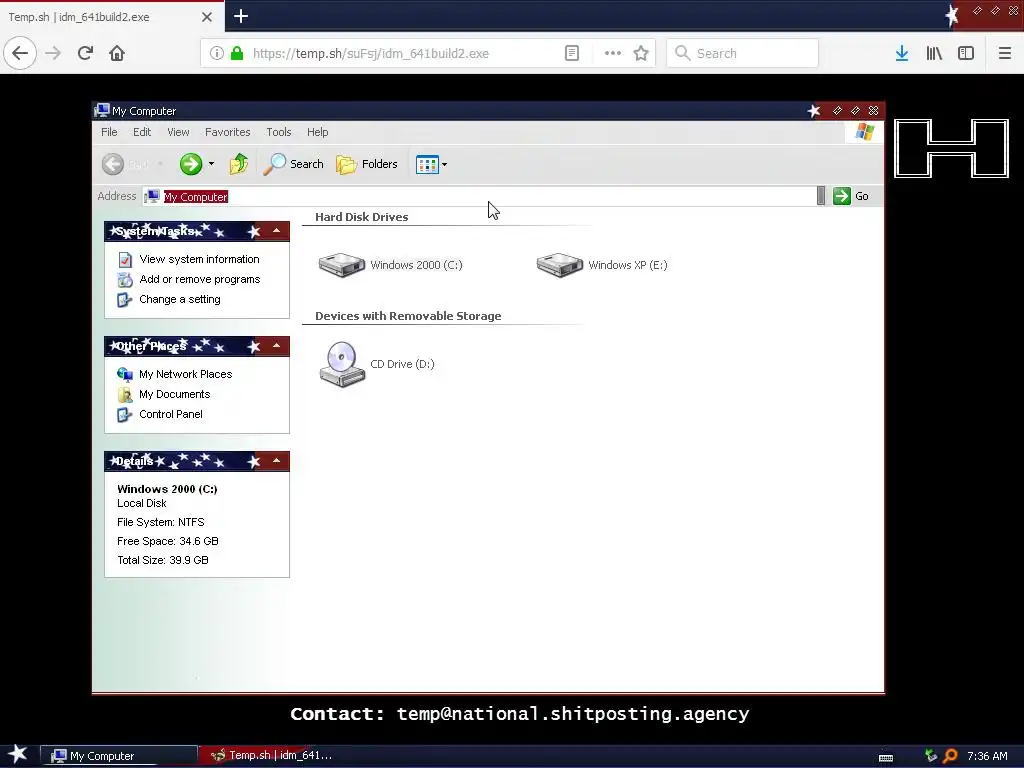Click the Windows flag logo in Explorer
This screenshot has width=1024, height=768.
click(x=864, y=132)
